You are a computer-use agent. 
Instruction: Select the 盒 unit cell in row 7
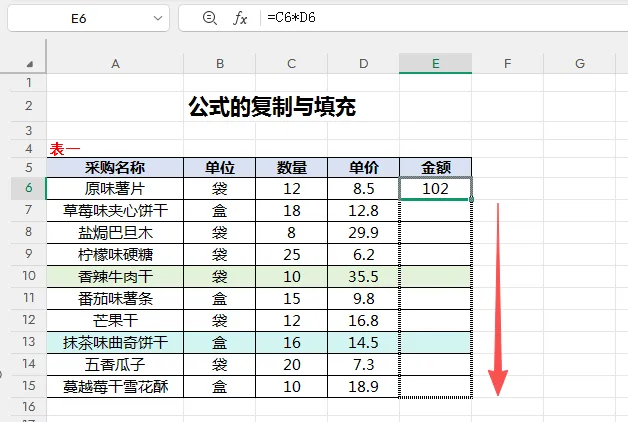coord(219,211)
